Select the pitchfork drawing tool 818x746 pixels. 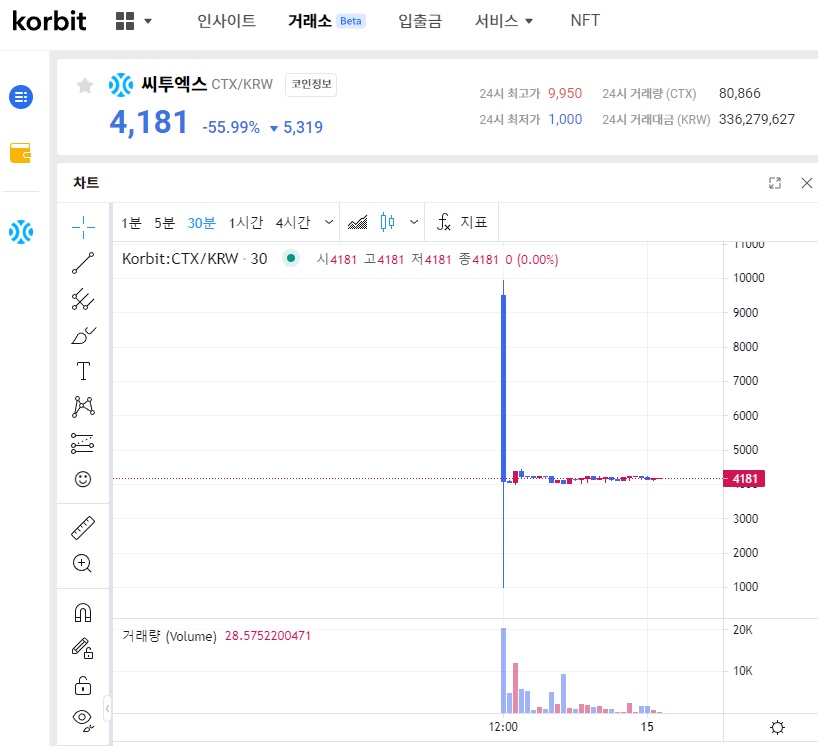tap(83, 299)
